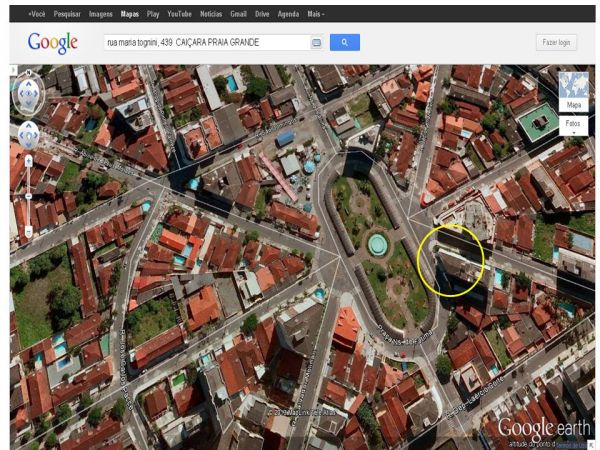Click the zoom slider handle
600x450 pixels.
(29, 196)
